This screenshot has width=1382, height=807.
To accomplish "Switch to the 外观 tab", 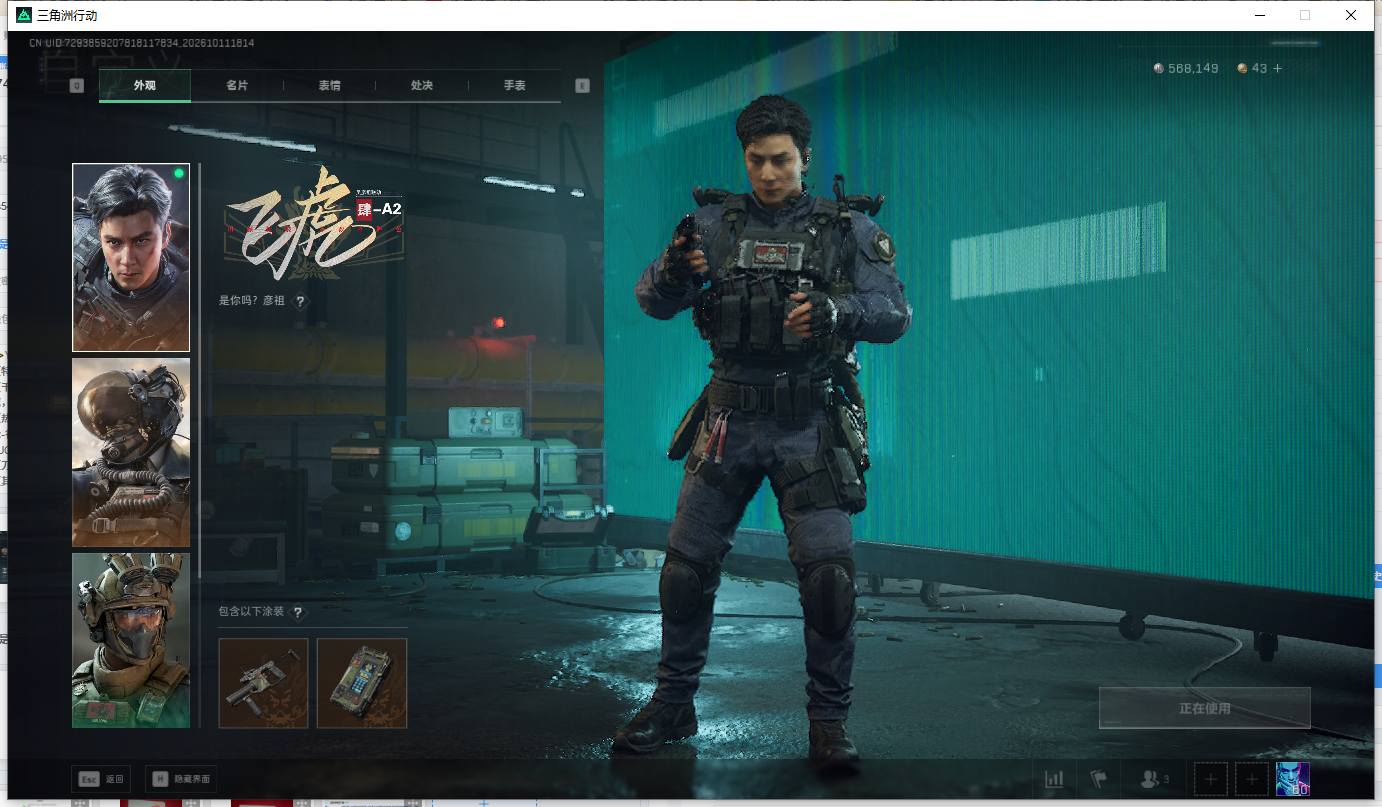I will (145, 86).
